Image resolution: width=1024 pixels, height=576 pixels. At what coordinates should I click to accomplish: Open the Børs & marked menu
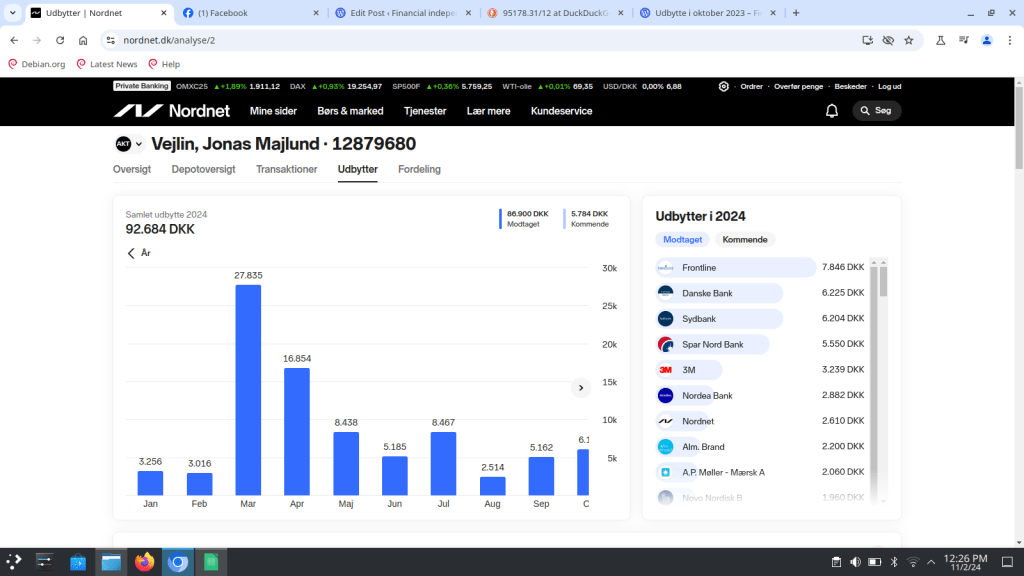tap(350, 111)
